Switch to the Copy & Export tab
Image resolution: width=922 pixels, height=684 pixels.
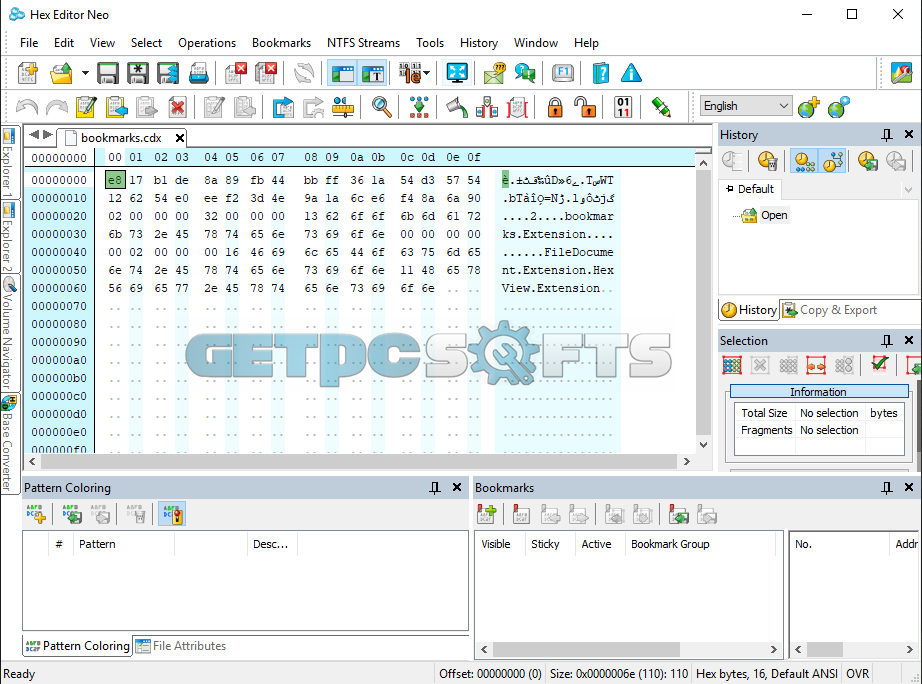(x=830, y=310)
